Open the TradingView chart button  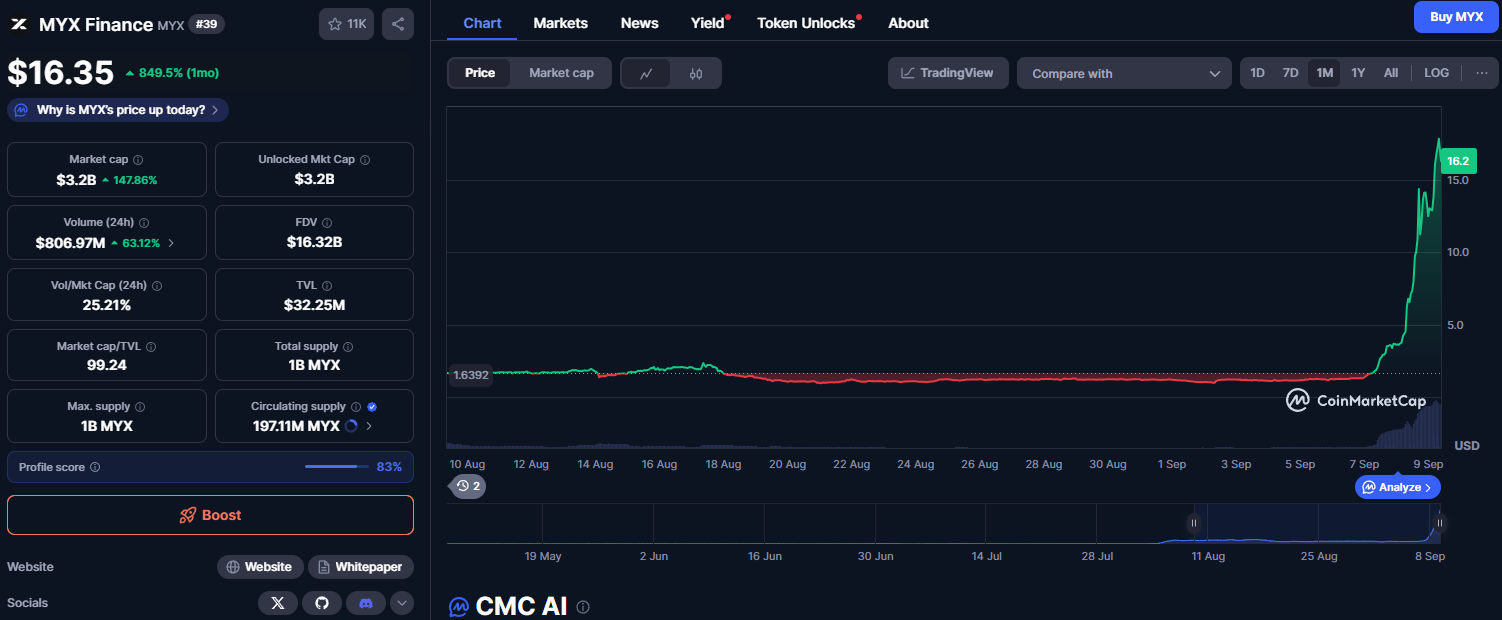pyautogui.click(x=948, y=73)
